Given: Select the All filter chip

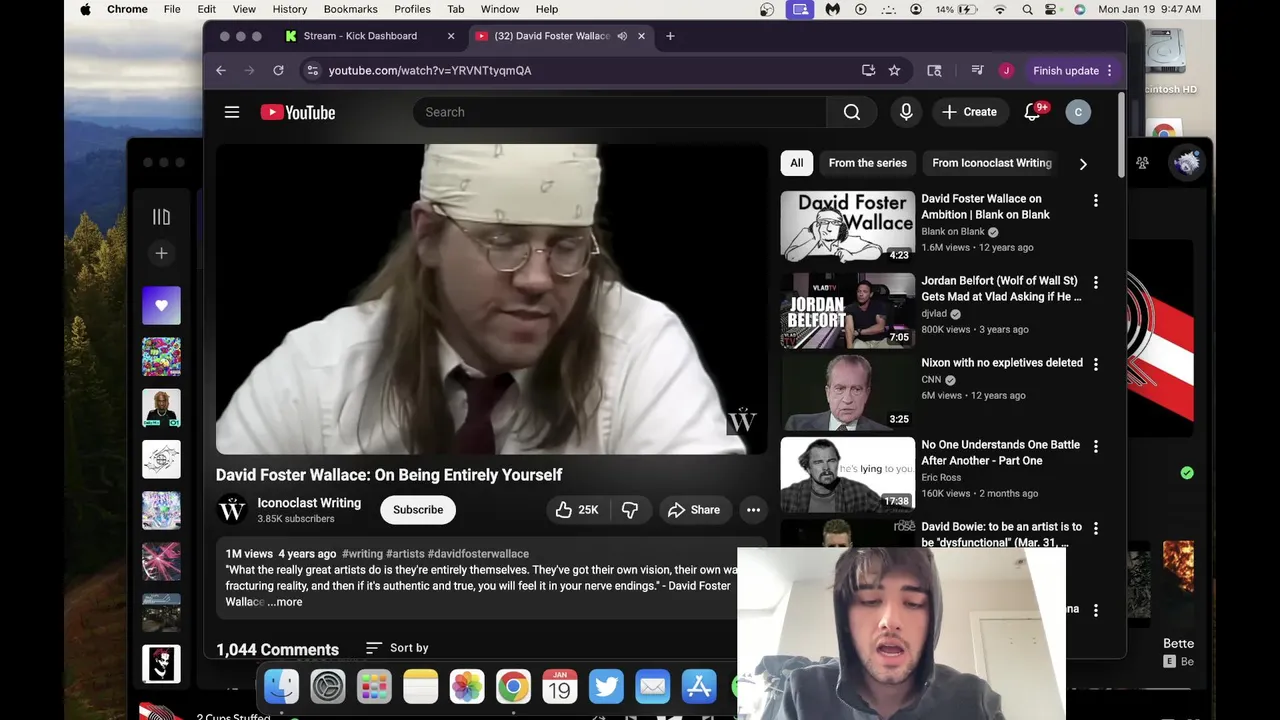Looking at the screenshot, I should tap(797, 163).
